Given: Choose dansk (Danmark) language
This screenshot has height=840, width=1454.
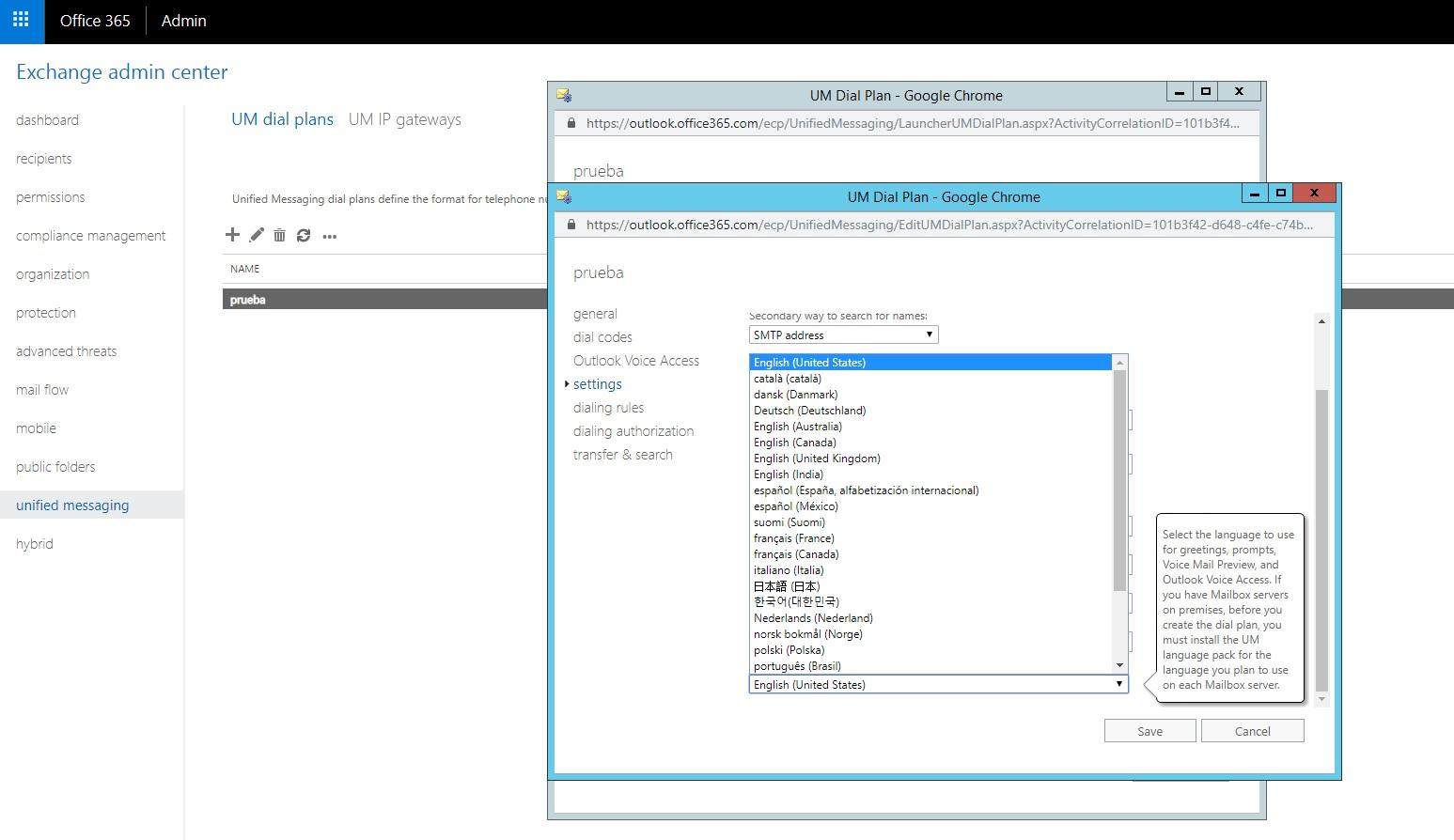Looking at the screenshot, I should (930, 395).
